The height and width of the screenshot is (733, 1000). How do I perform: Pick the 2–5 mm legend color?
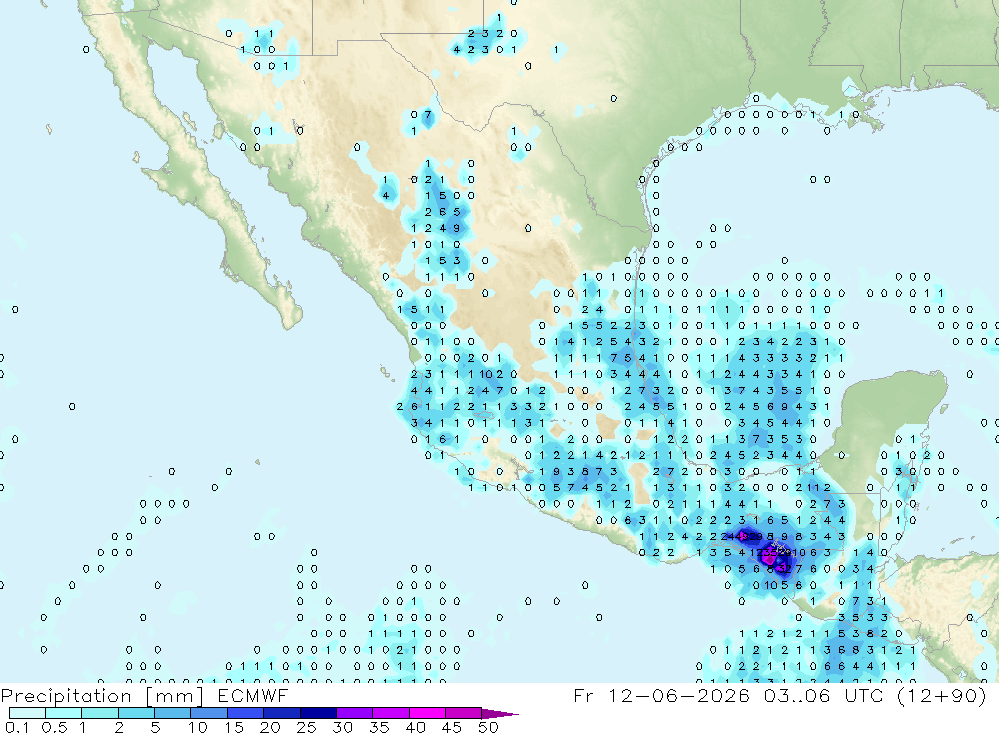click(x=136, y=713)
